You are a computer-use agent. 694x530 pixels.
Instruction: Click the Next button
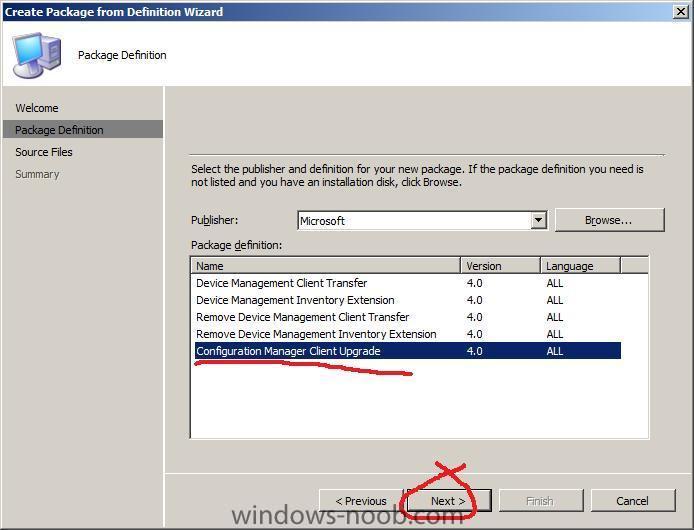448,501
